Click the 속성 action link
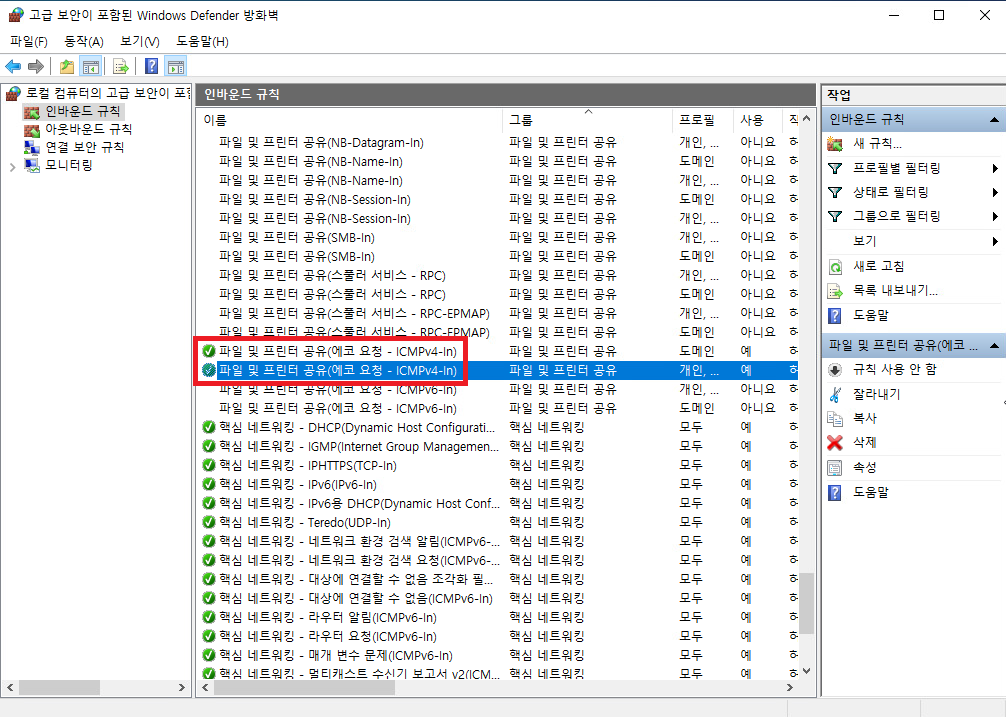Image resolution: width=1006 pixels, height=717 pixels. point(864,468)
